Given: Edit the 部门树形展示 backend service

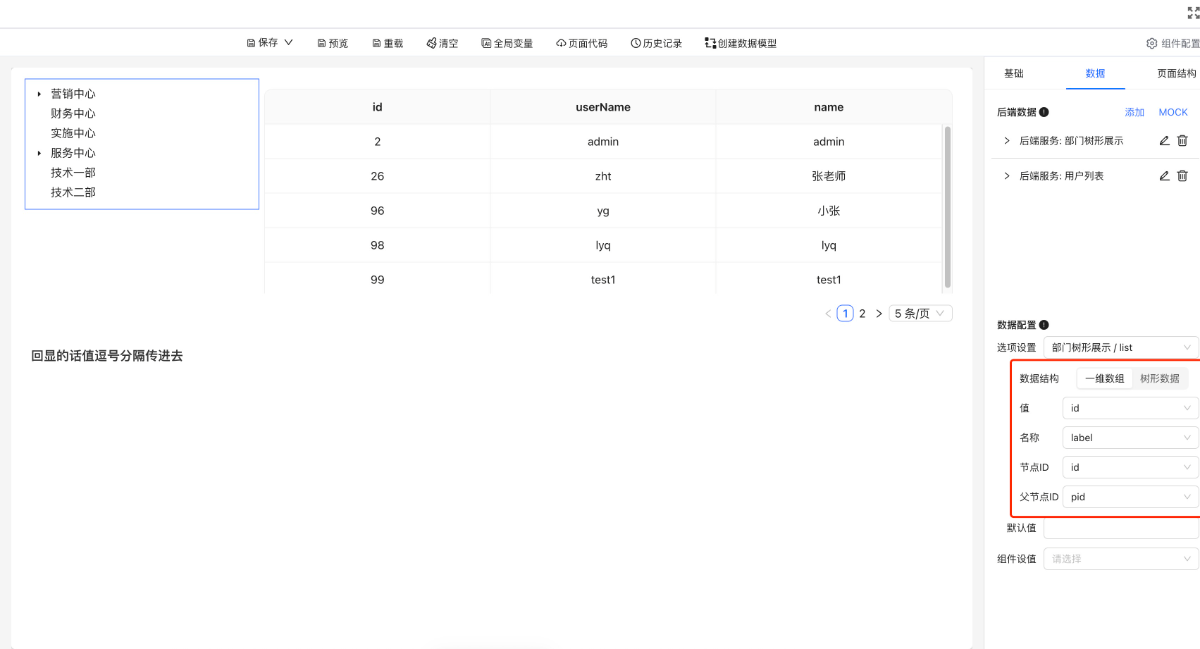Looking at the screenshot, I should (x=1164, y=141).
